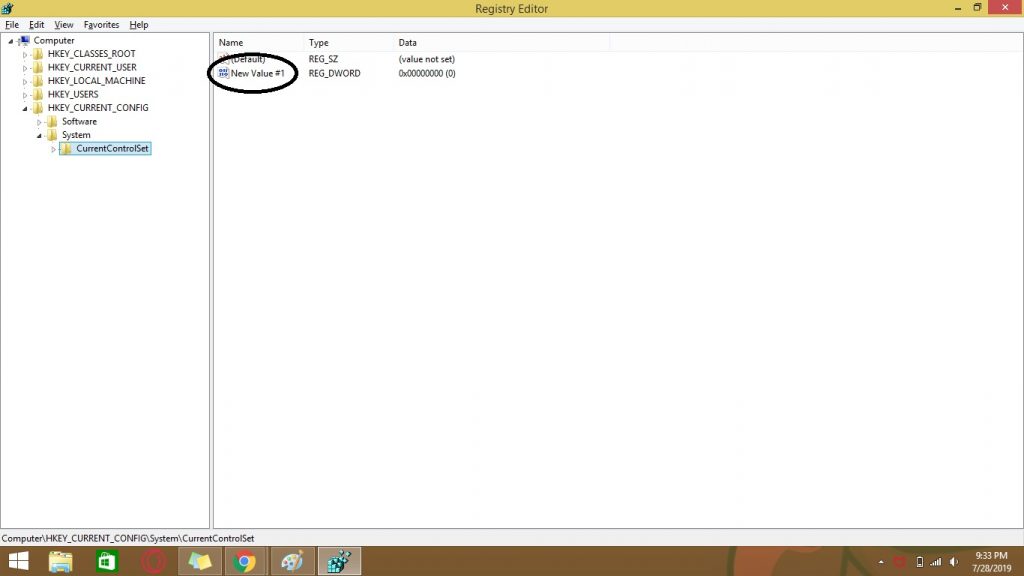The height and width of the screenshot is (576, 1024).
Task: Open the Edit menu
Action: pyautogui.click(x=37, y=25)
